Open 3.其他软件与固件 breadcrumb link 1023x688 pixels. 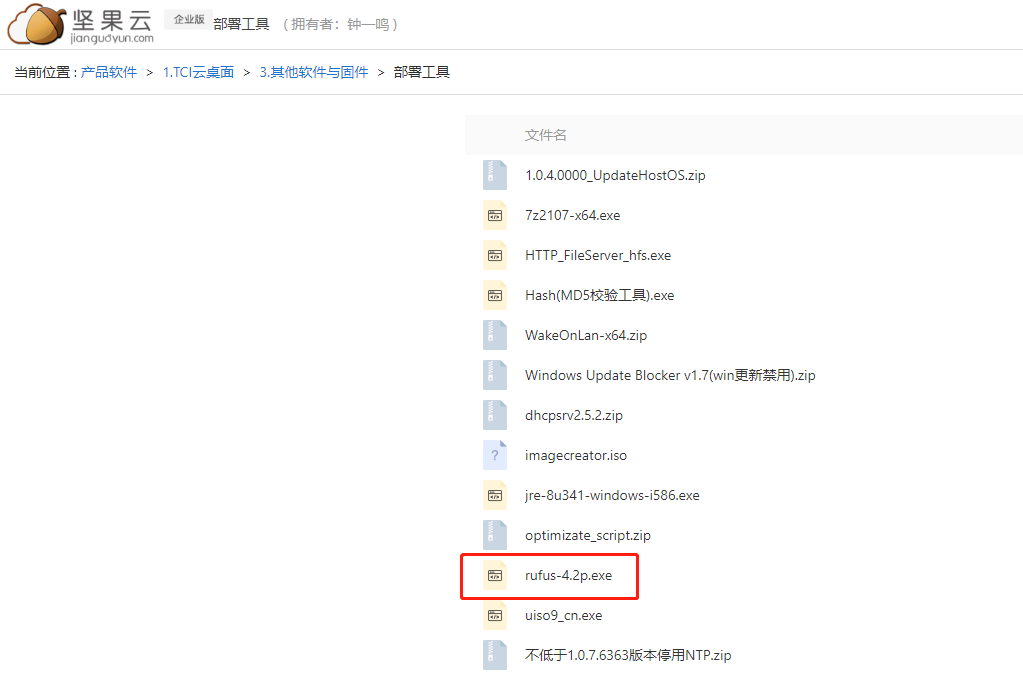(314, 72)
